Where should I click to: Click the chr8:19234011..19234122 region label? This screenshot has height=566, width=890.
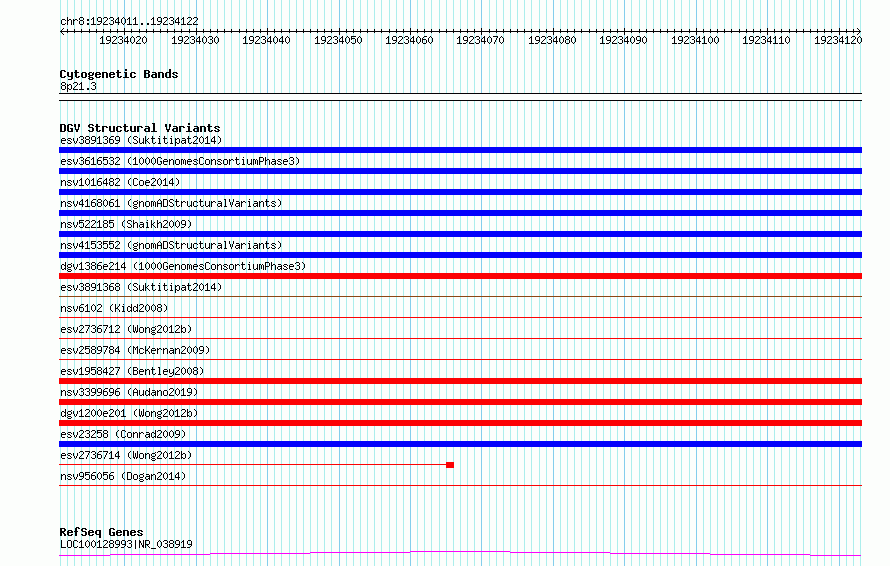point(129,21)
